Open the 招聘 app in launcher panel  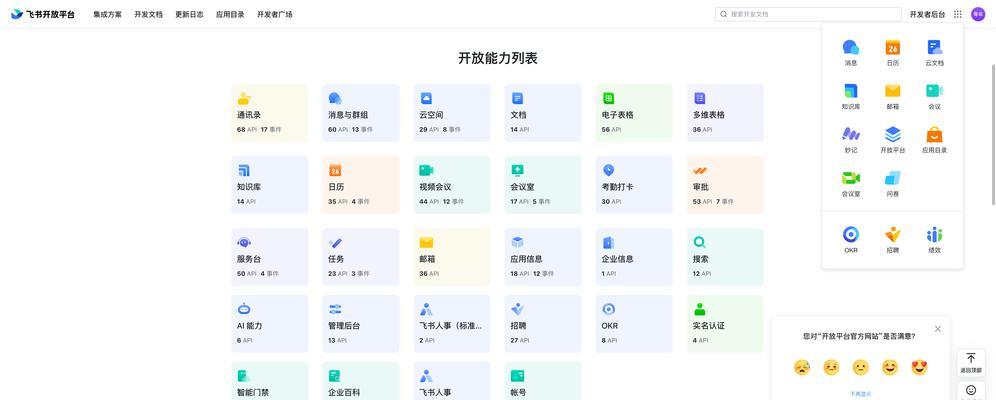point(892,240)
